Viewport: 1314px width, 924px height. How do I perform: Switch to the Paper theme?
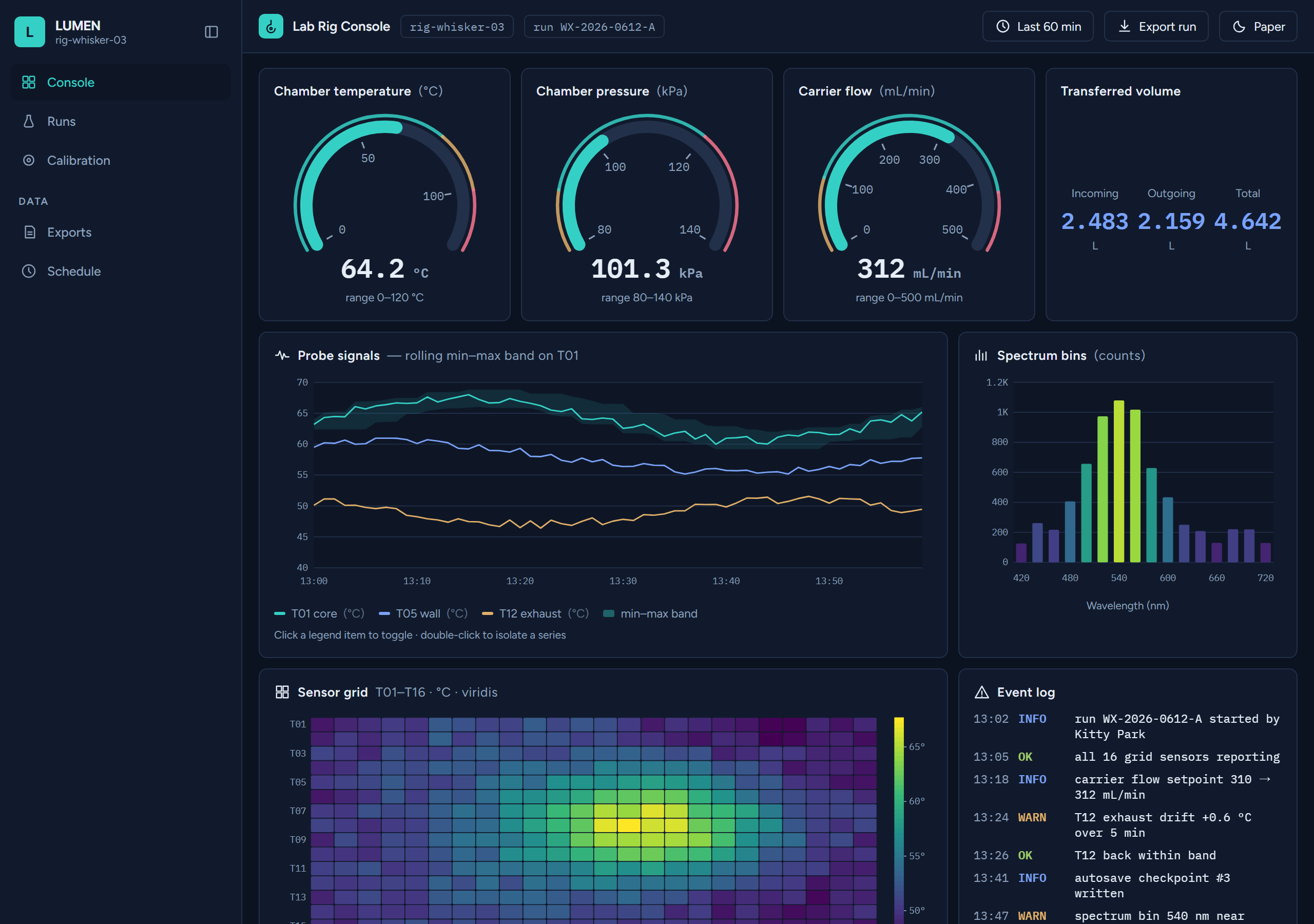pyautogui.click(x=1258, y=26)
